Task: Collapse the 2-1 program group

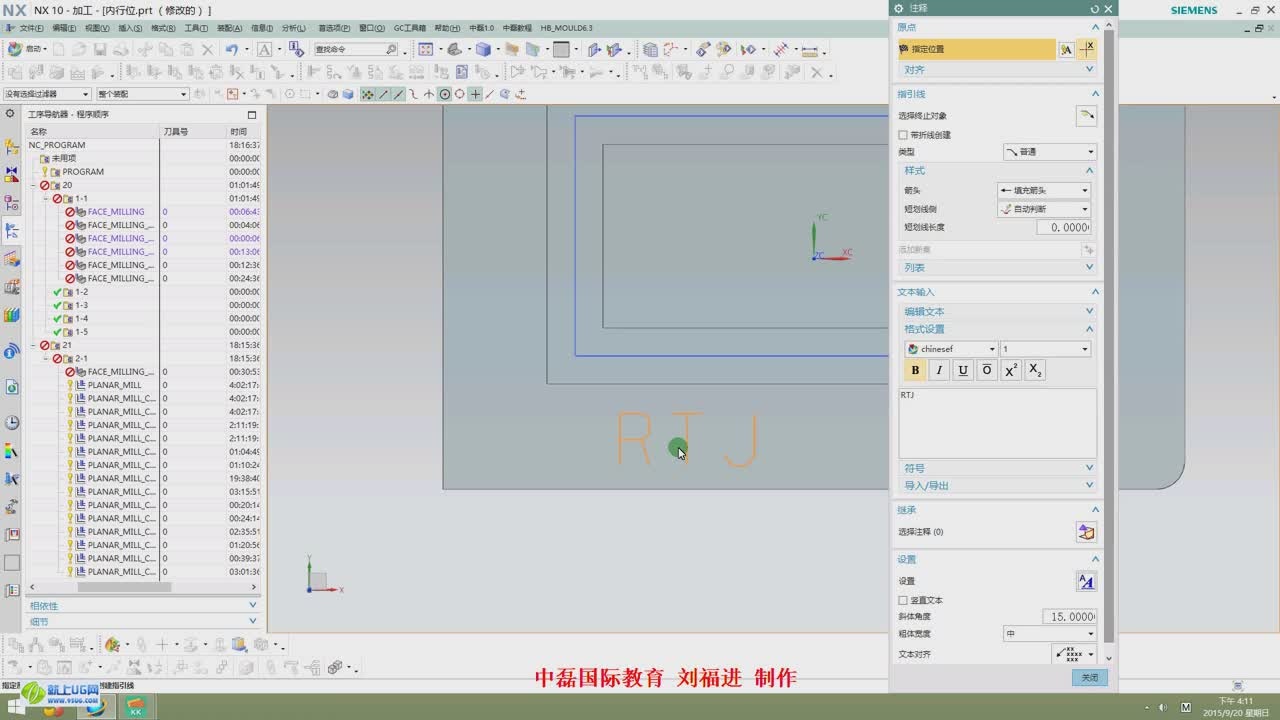Action: pyautogui.click(x=45, y=358)
